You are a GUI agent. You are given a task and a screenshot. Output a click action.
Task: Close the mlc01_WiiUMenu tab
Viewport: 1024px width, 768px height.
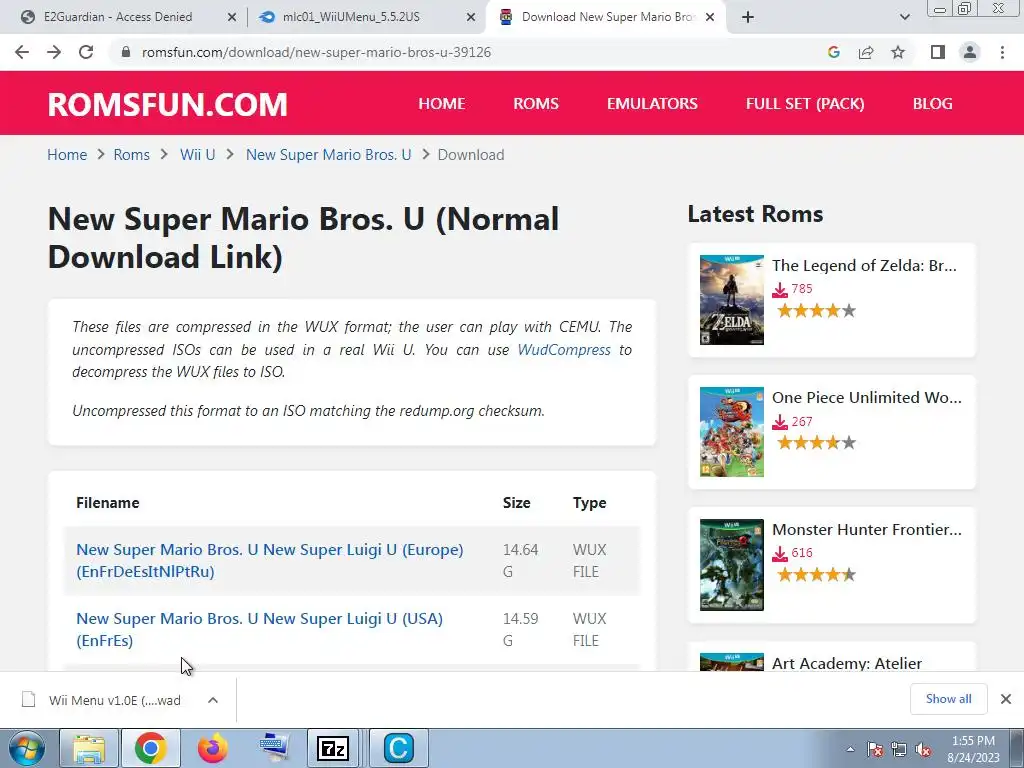coord(471,18)
